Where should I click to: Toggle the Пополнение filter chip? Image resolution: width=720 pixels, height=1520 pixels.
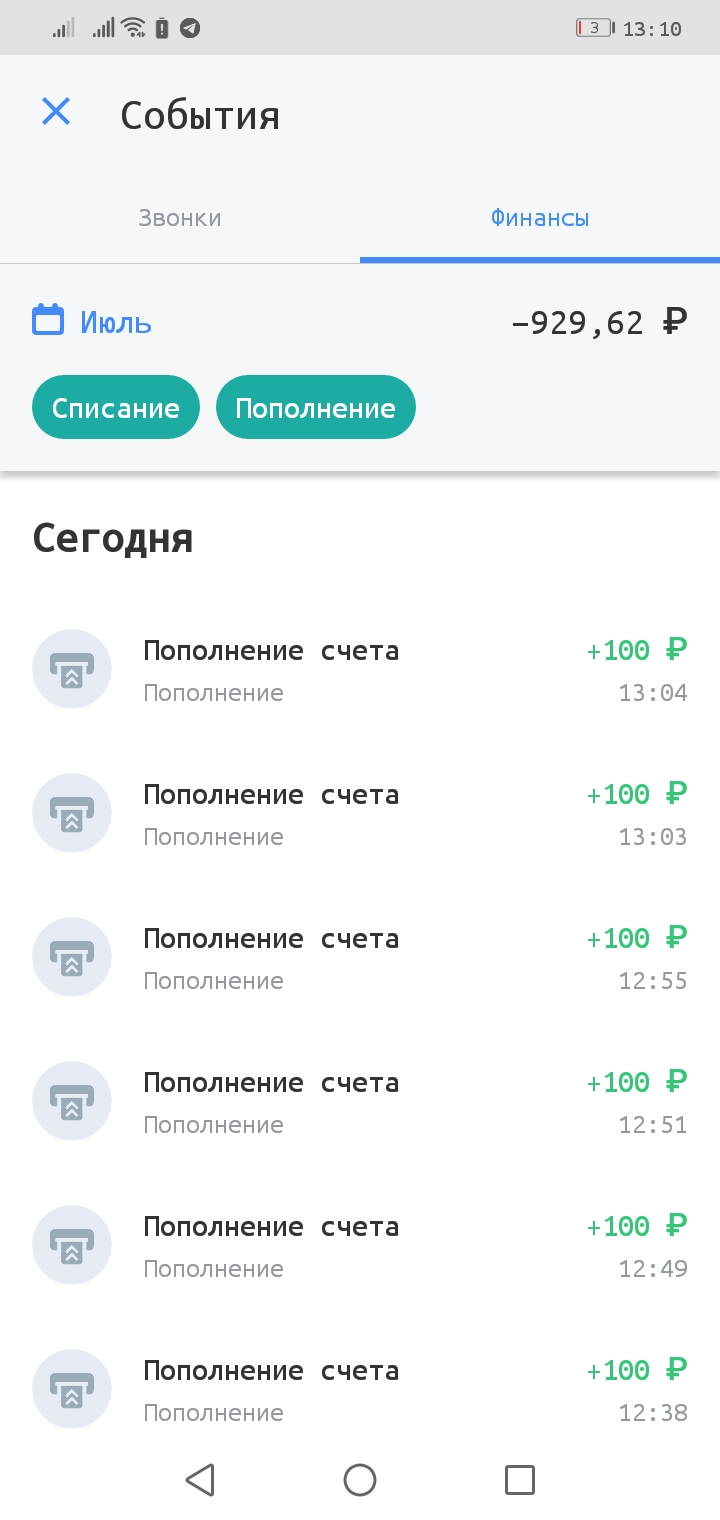[315, 407]
